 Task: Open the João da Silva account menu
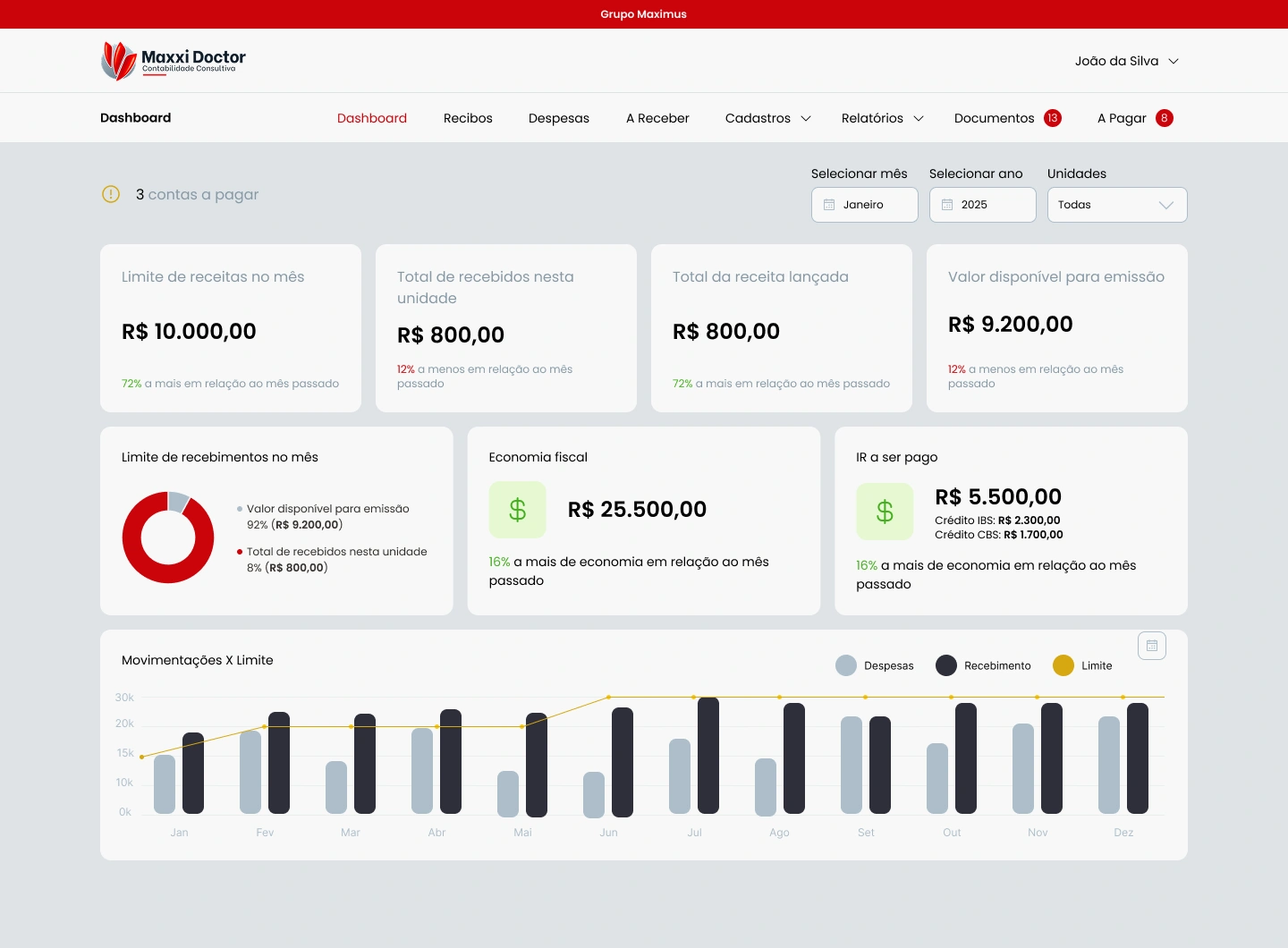pyautogui.click(x=1125, y=60)
